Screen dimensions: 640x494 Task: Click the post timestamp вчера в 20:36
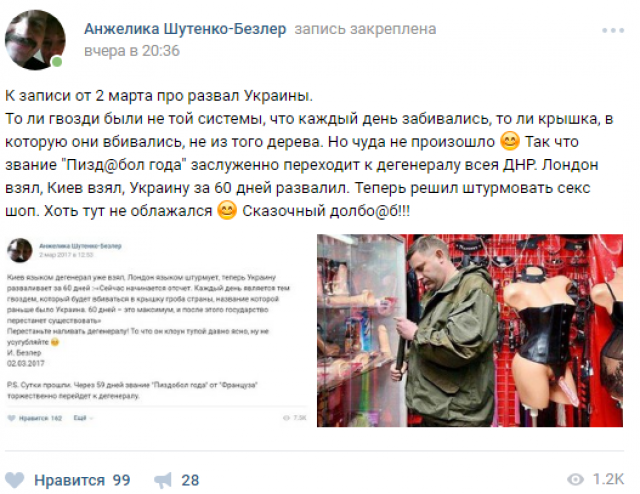(x=132, y=51)
